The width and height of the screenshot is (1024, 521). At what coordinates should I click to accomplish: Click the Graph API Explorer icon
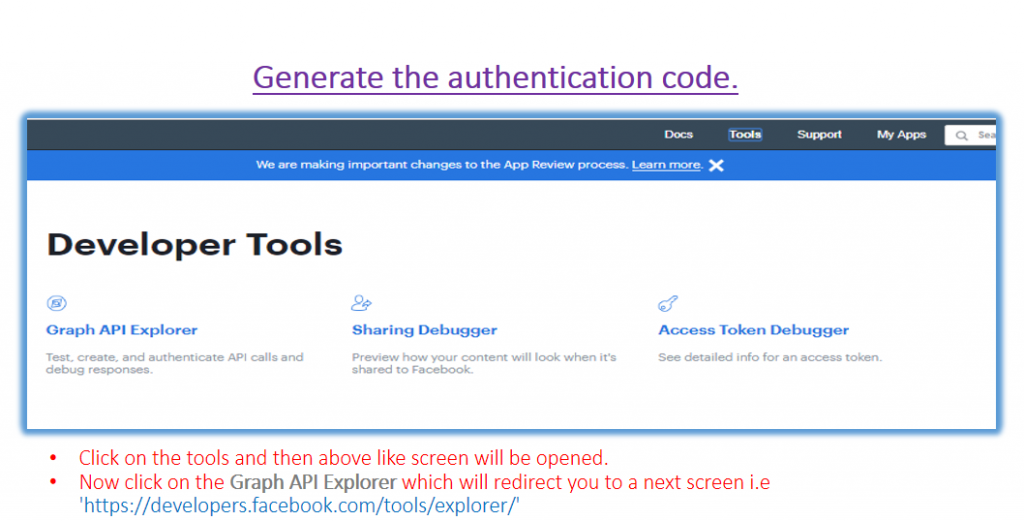(x=57, y=303)
